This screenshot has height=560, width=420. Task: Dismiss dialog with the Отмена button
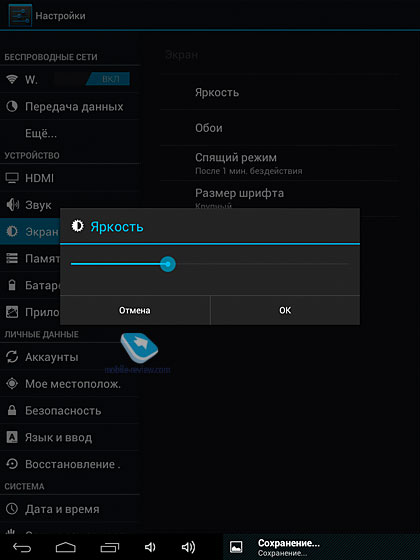(x=135, y=310)
